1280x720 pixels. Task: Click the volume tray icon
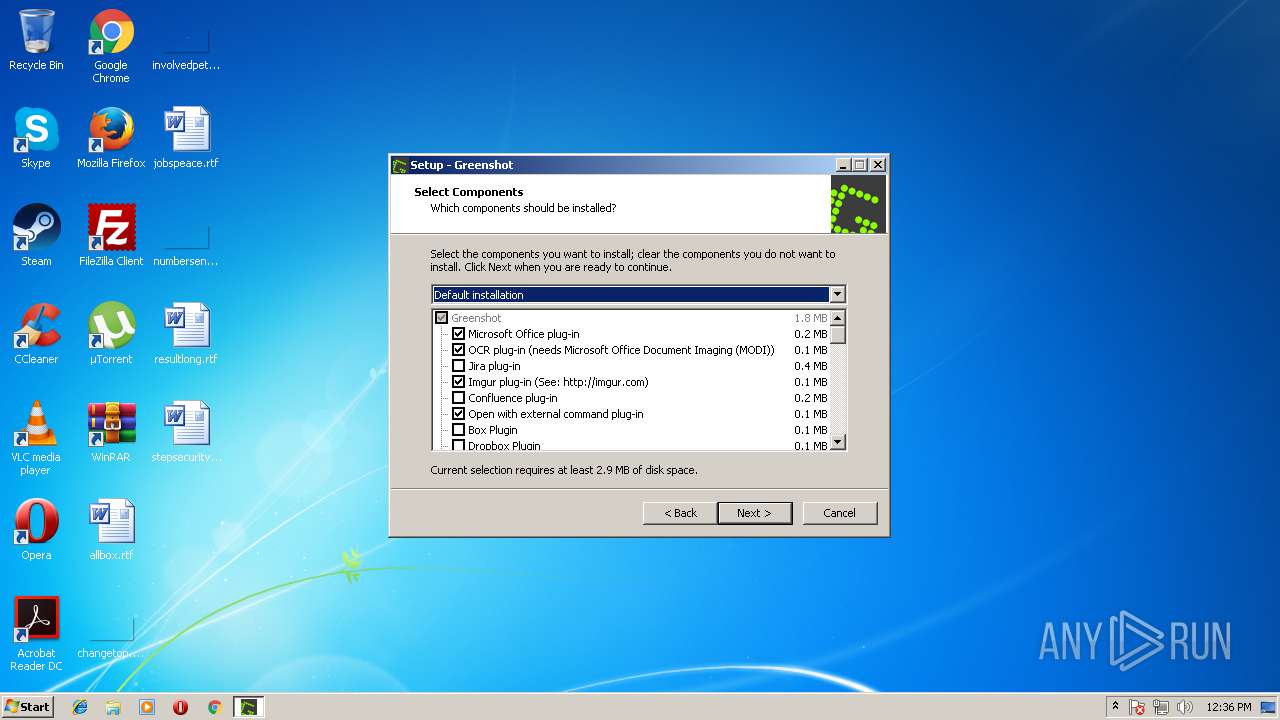click(x=1185, y=707)
